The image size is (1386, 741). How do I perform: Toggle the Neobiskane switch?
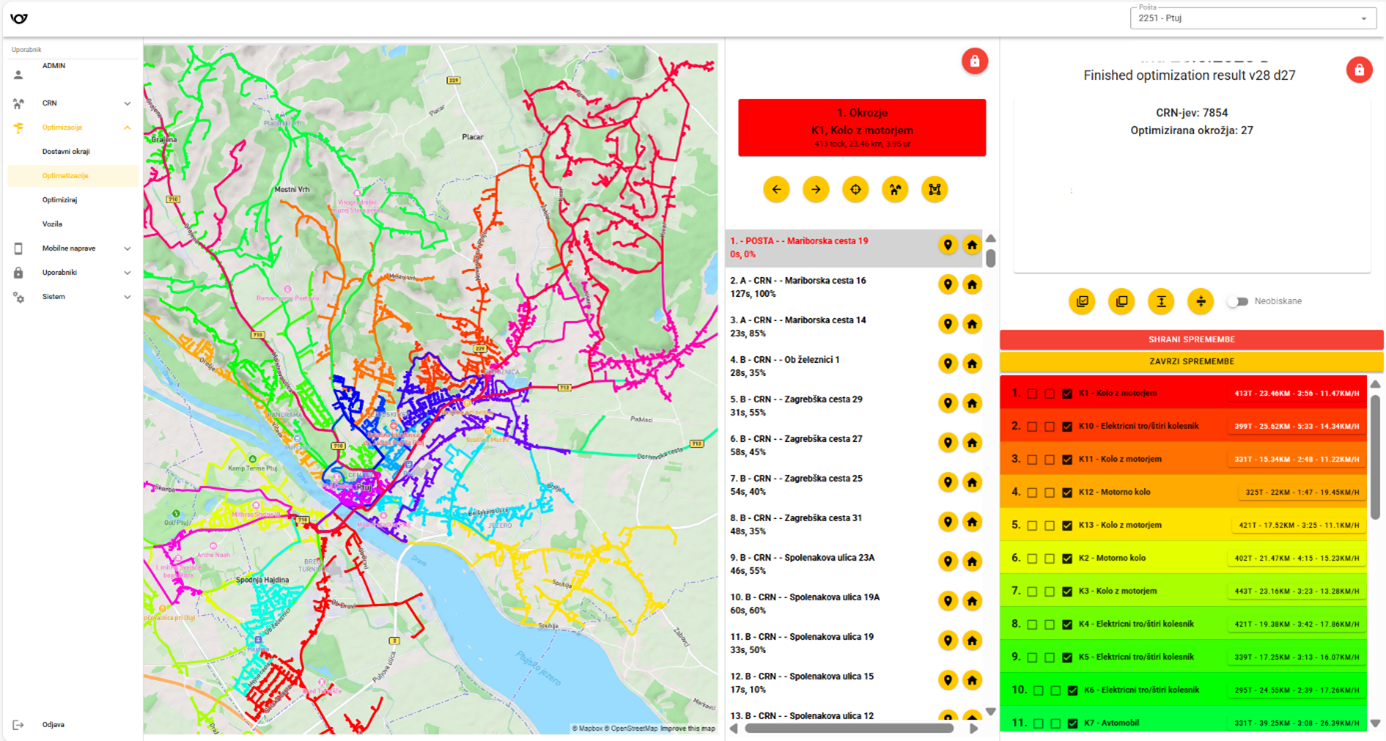click(x=1238, y=301)
